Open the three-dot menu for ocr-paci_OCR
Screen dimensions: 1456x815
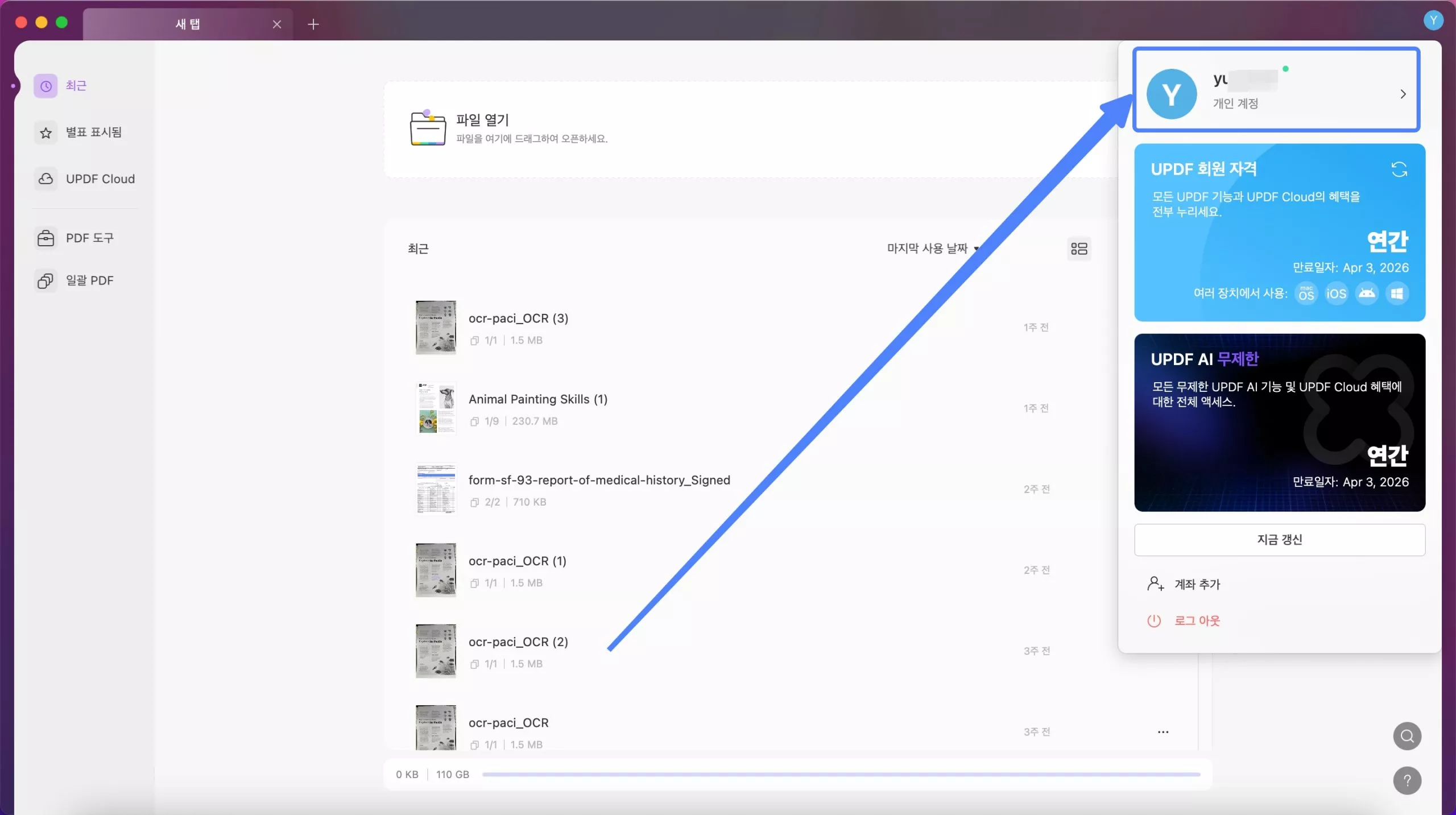(1163, 732)
